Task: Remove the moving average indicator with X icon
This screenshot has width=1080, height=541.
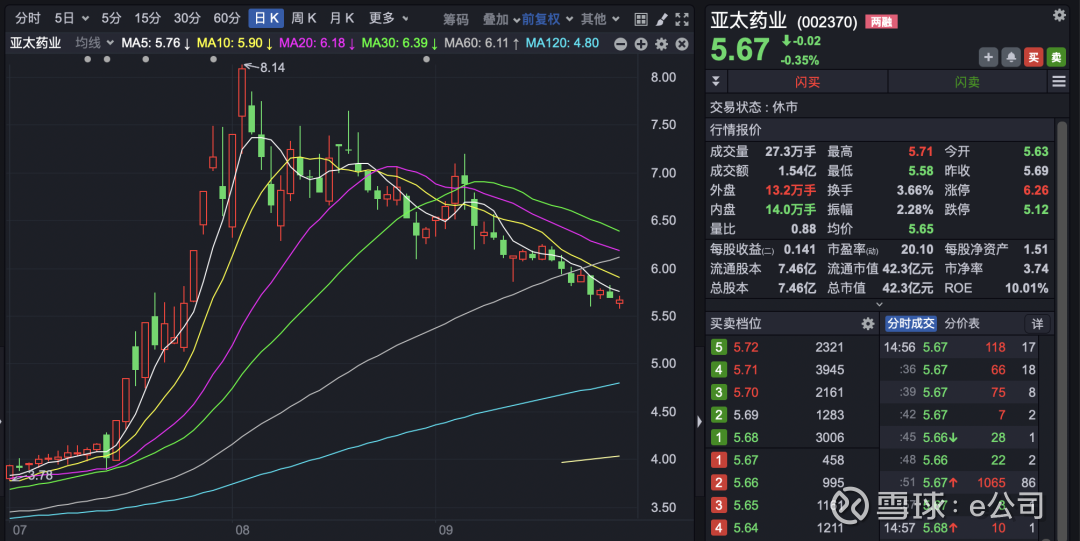Action: pyautogui.click(x=680, y=44)
